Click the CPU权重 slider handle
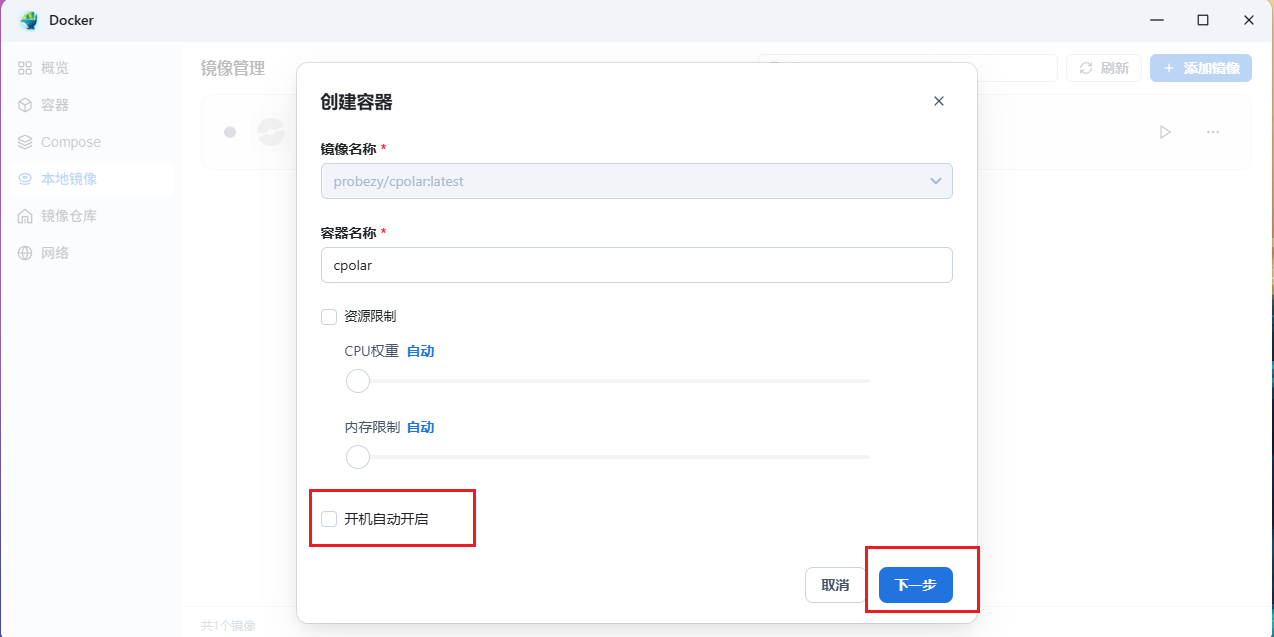The height and width of the screenshot is (637, 1274). 357,381
